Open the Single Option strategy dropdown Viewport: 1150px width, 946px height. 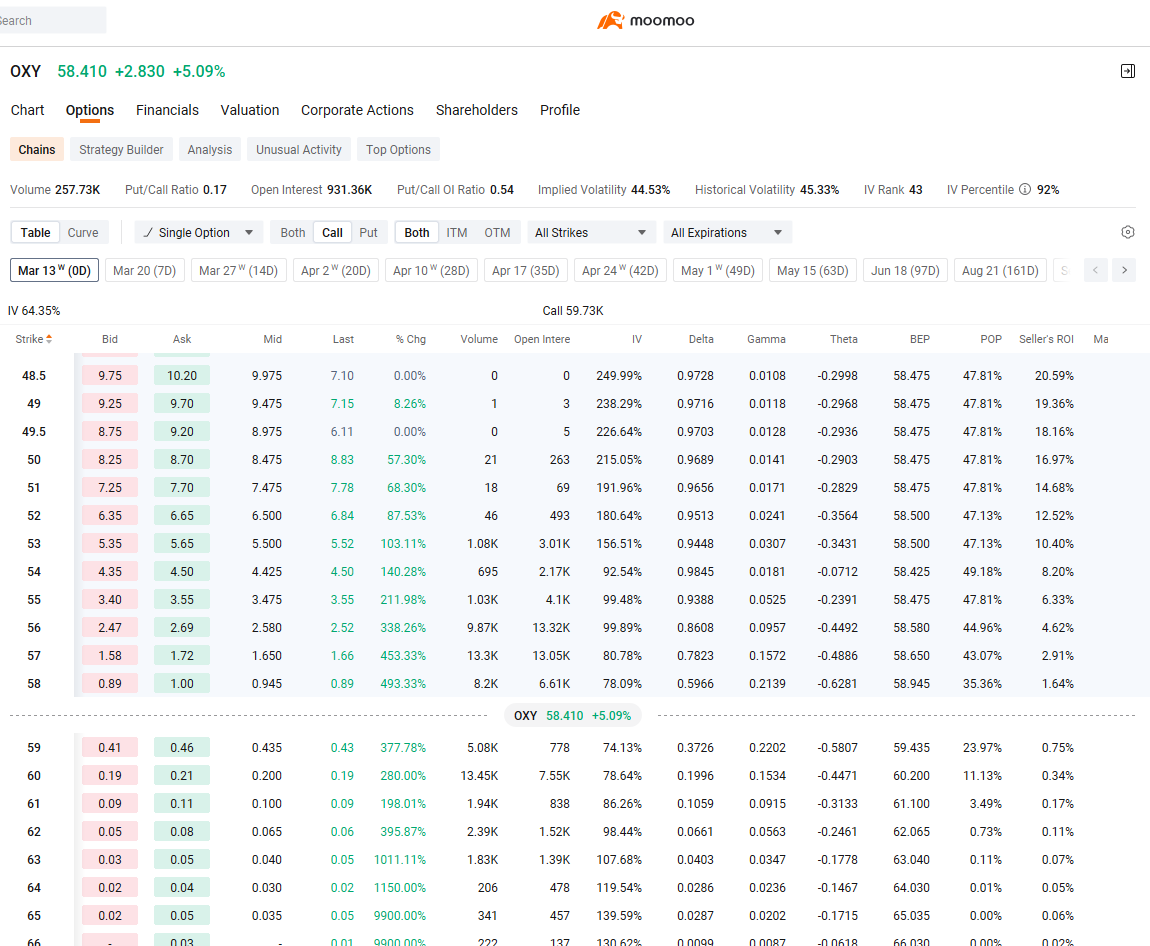(198, 232)
